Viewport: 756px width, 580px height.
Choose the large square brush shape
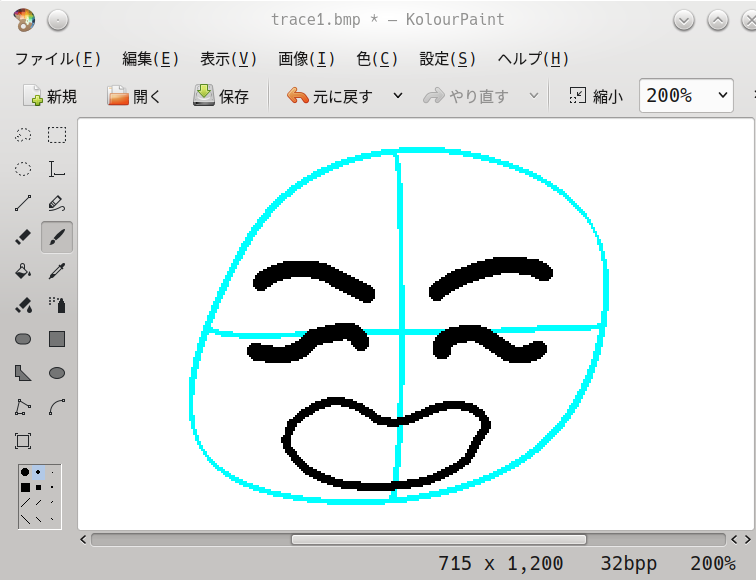(x=25, y=487)
